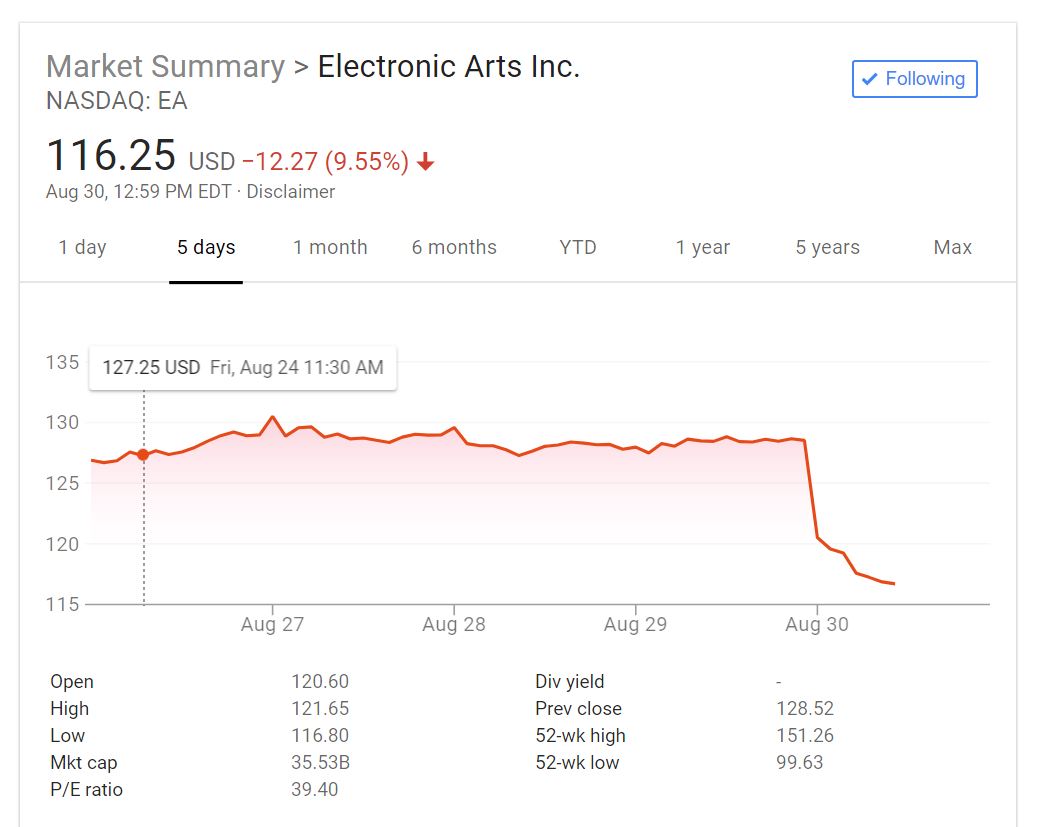The width and height of the screenshot is (1042, 827).
Task: Click the 127.25 USD tooltip box
Action: (x=243, y=368)
